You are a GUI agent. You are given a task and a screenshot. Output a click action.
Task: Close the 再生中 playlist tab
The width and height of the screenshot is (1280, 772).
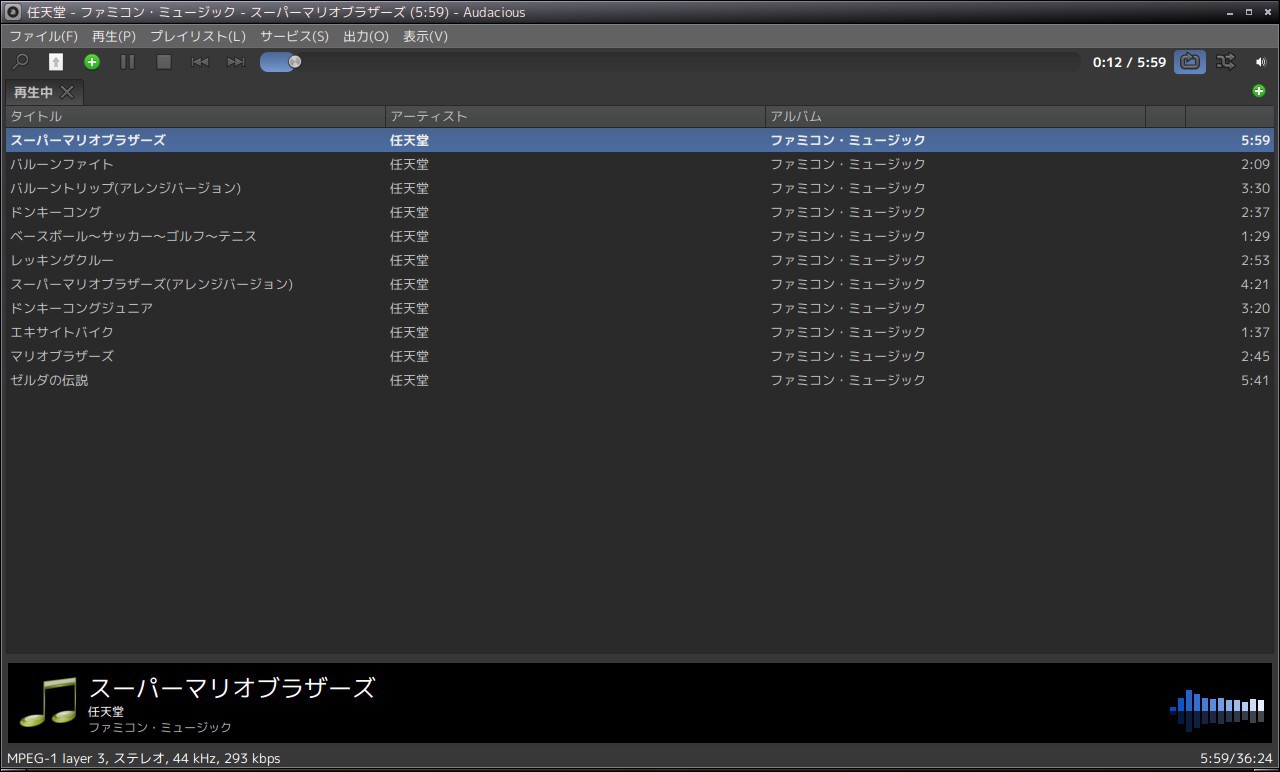(x=67, y=92)
